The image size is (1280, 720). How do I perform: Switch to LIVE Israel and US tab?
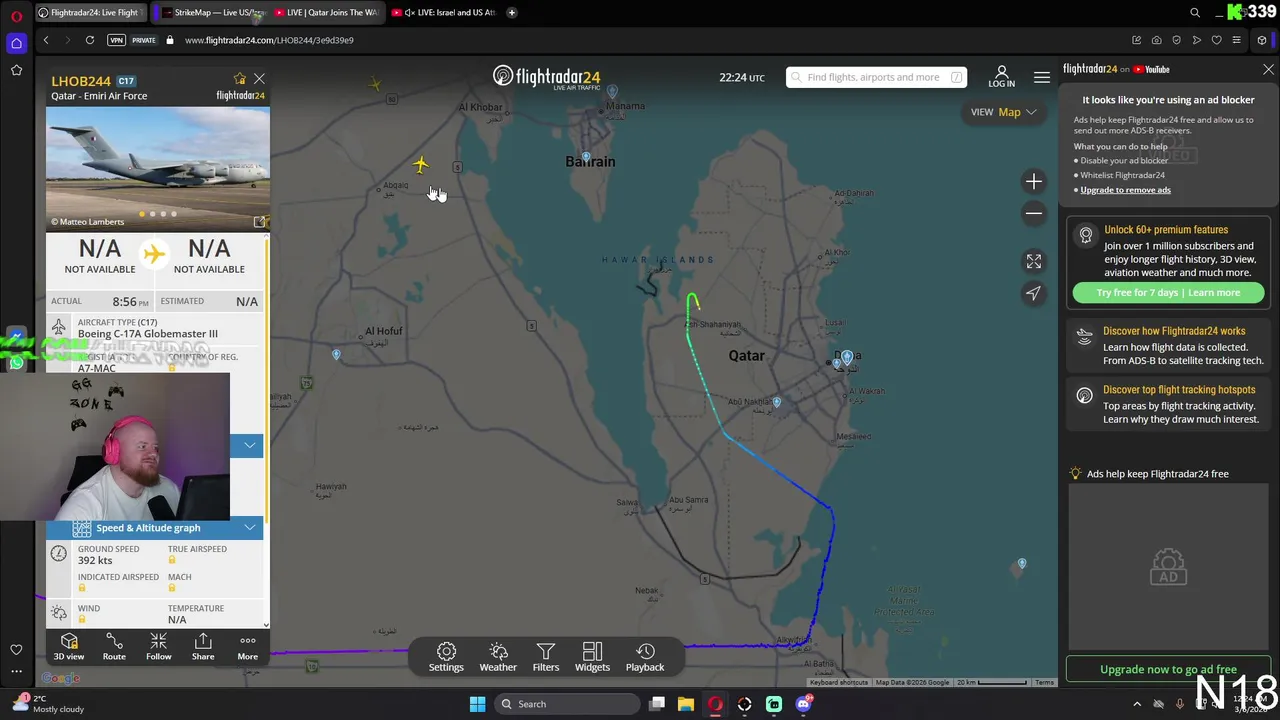(x=443, y=12)
